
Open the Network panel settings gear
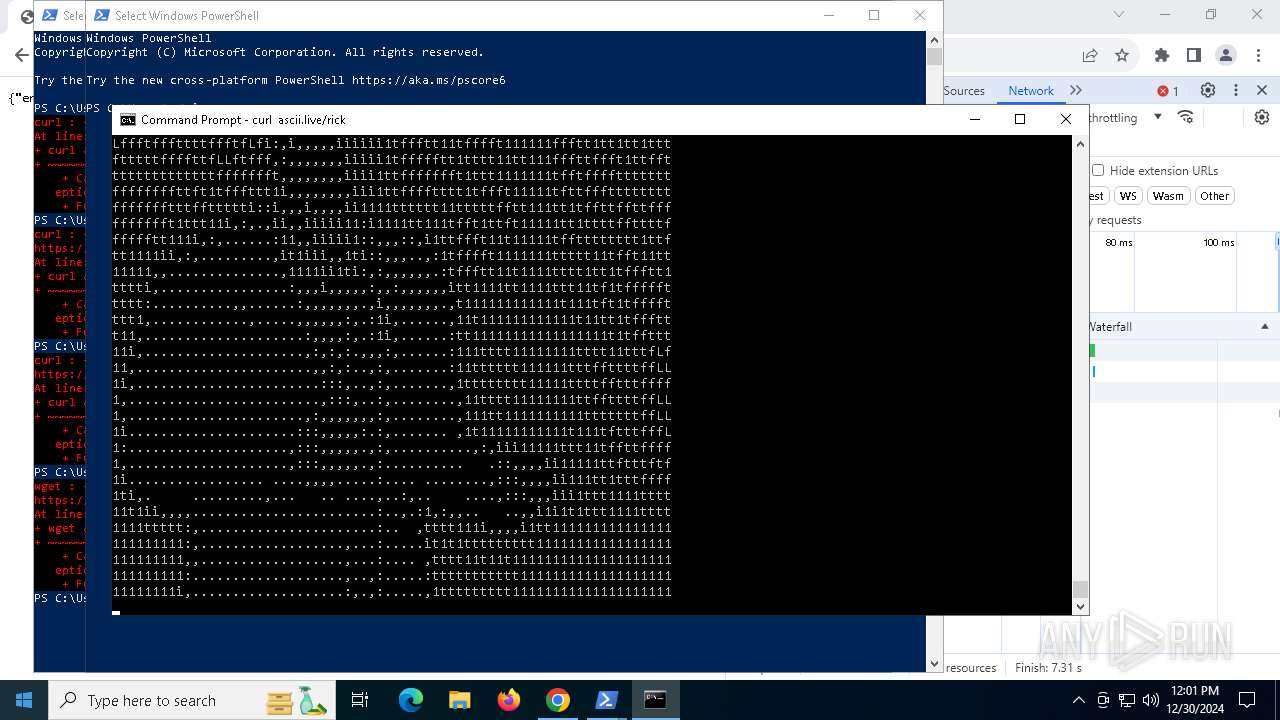coord(1262,117)
